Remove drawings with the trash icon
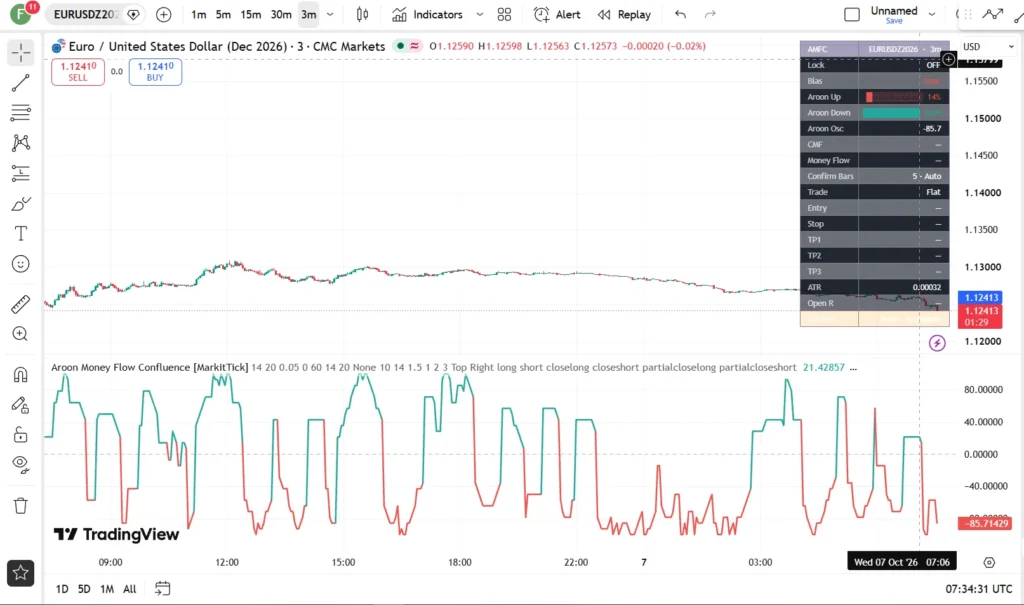The width and height of the screenshot is (1024, 605). coord(20,506)
